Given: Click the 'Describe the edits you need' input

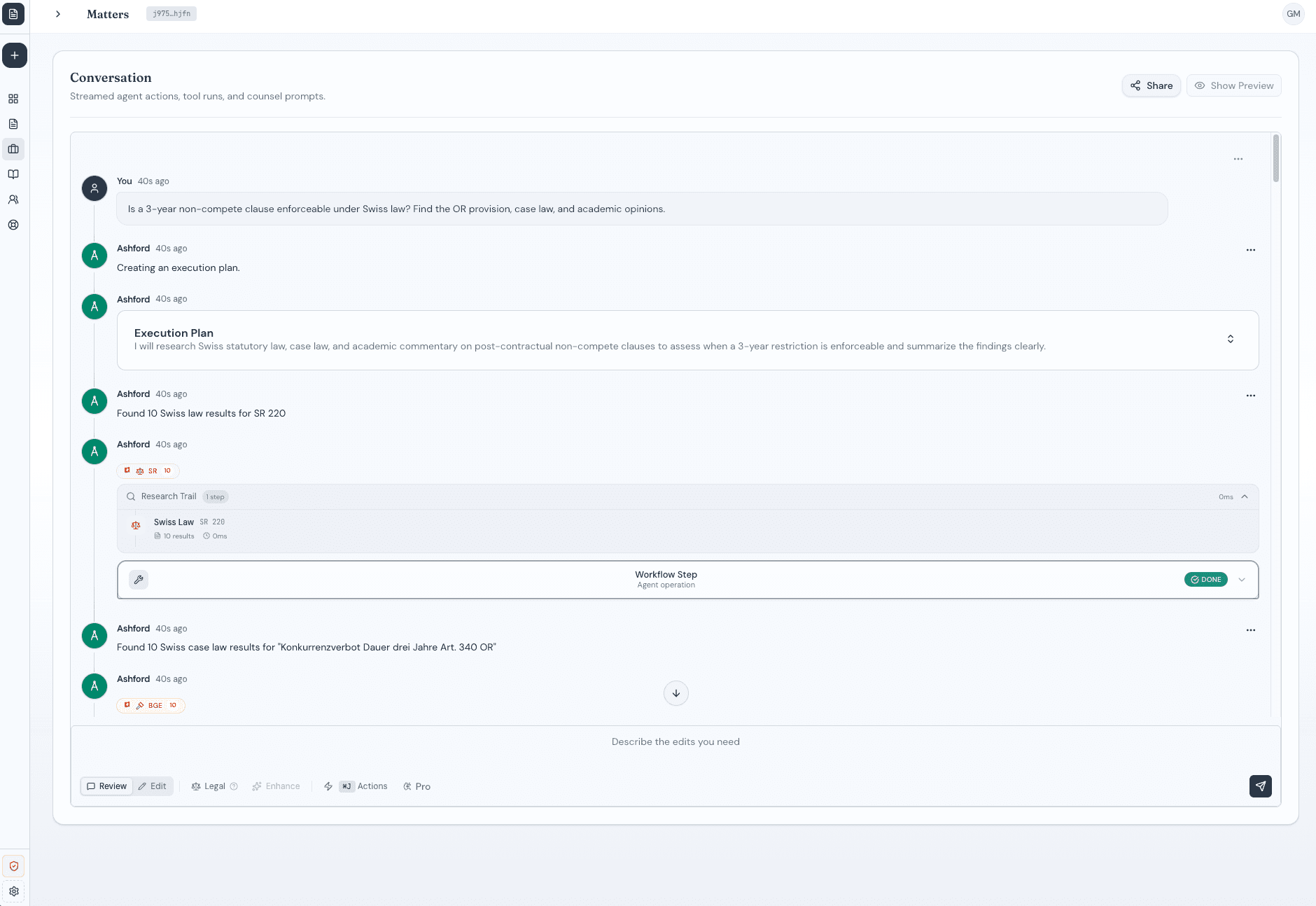Looking at the screenshot, I should [675, 742].
